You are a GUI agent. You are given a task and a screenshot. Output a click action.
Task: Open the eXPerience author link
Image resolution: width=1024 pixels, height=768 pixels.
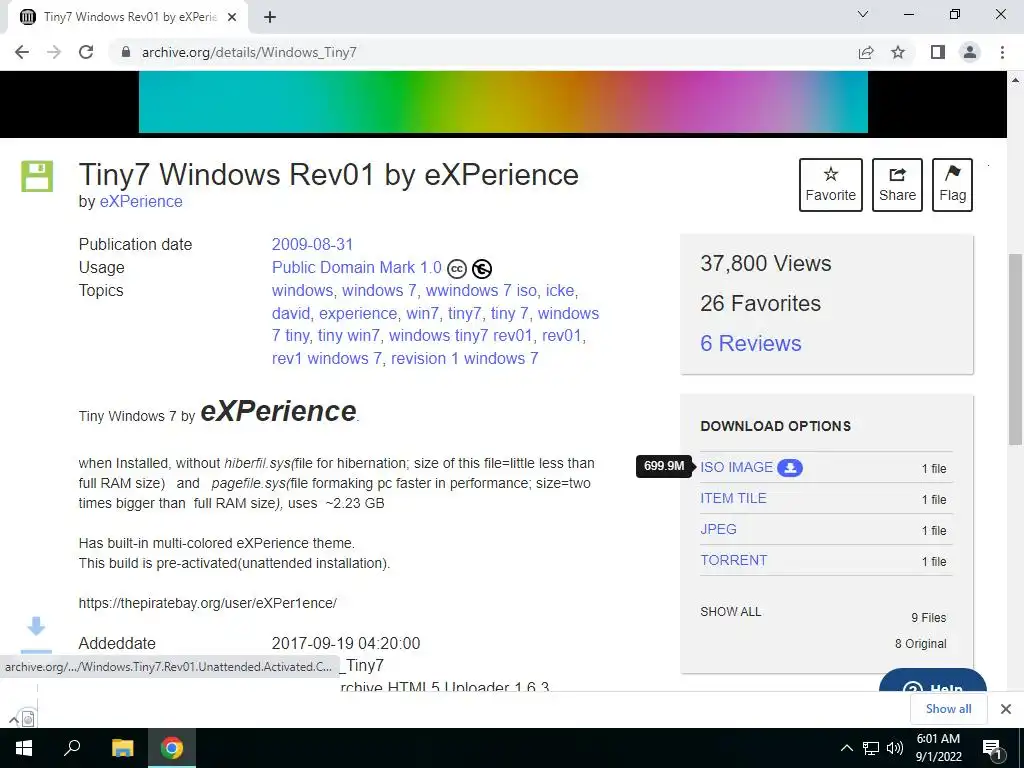click(141, 201)
